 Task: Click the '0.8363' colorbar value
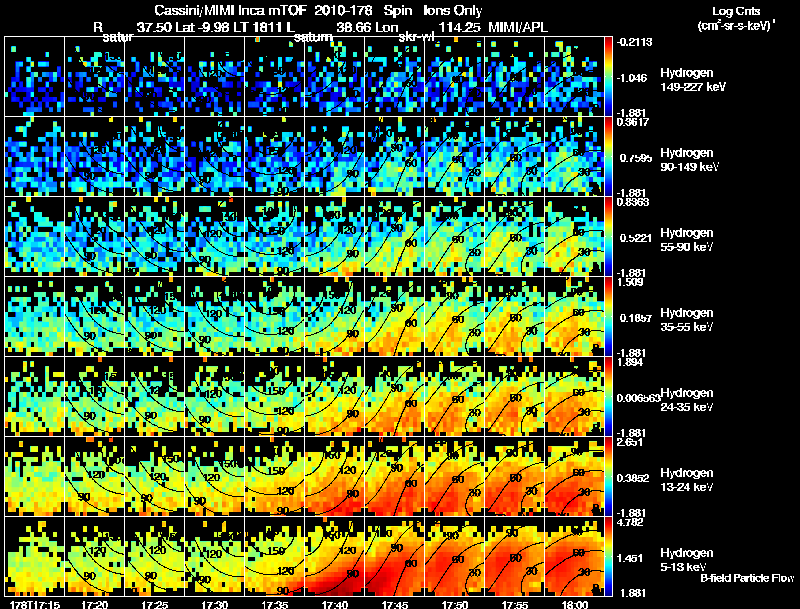pos(633,202)
